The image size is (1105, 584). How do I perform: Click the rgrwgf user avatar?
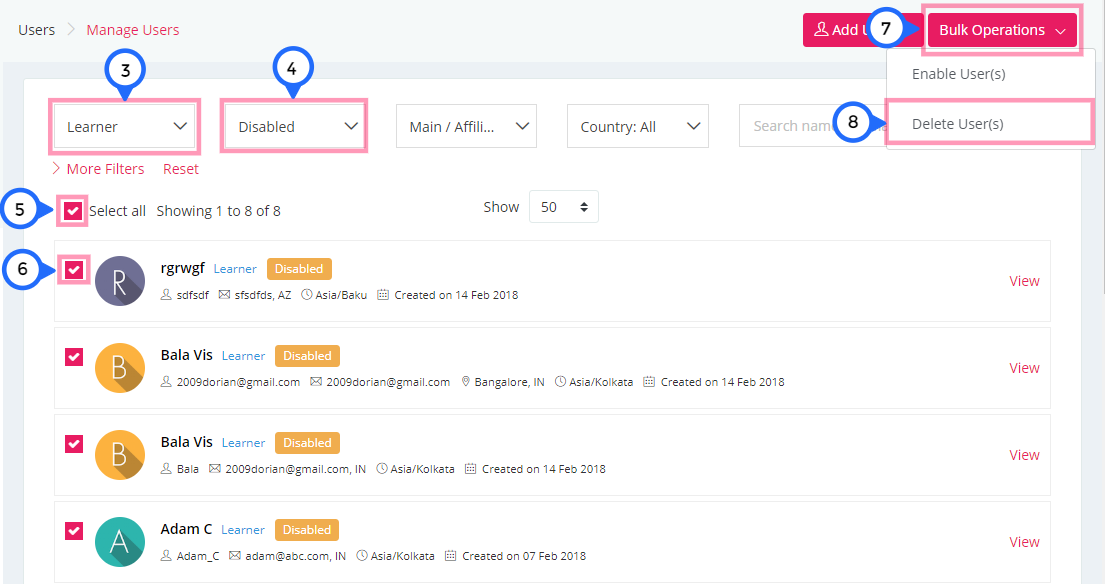[x=120, y=280]
